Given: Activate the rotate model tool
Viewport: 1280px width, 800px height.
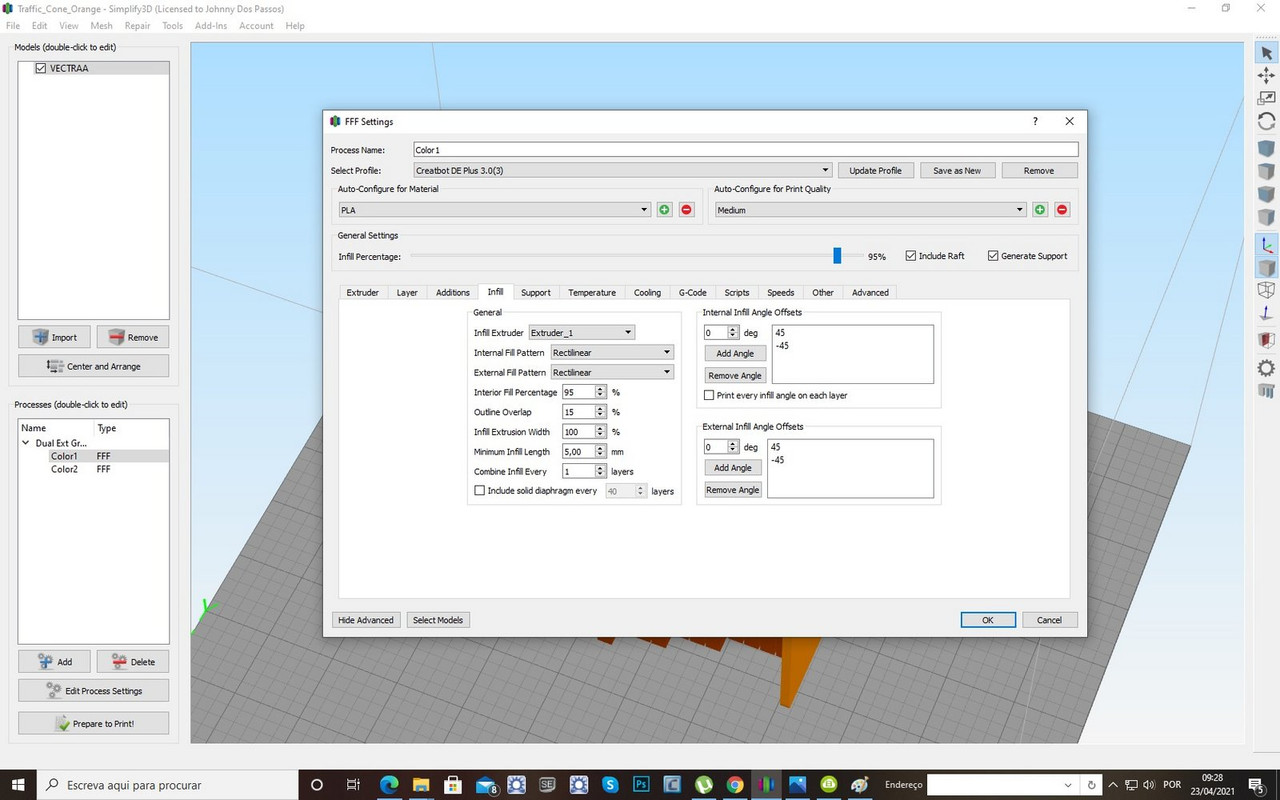Looking at the screenshot, I should [1266, 121].
